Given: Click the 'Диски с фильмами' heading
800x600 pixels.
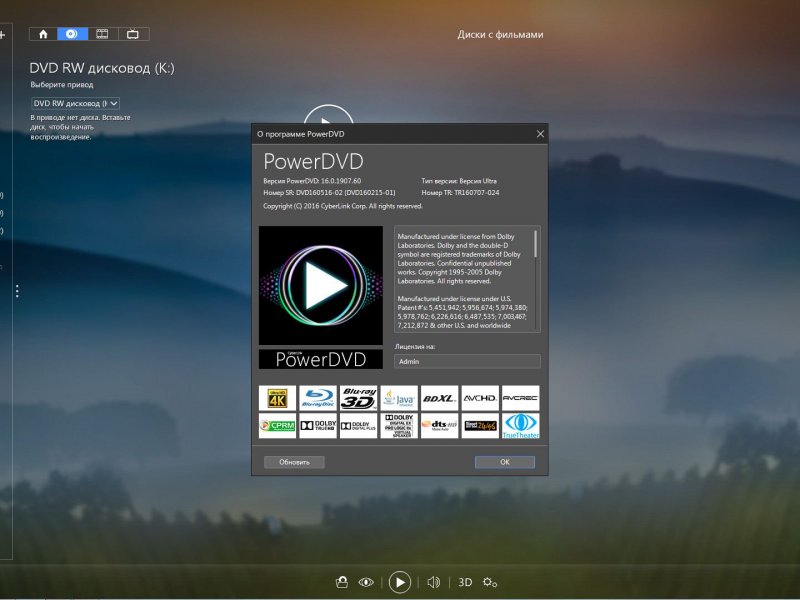Looking at the screenshot, I should click(501, 35).
